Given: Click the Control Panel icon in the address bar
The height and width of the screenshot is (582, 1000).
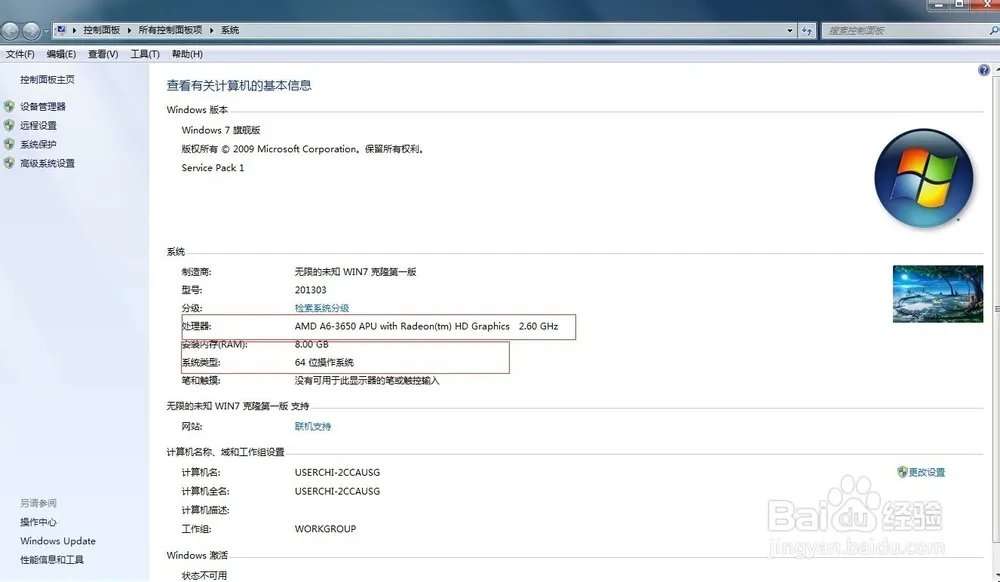Looking at the screenshot, I should tap(62, 30).
